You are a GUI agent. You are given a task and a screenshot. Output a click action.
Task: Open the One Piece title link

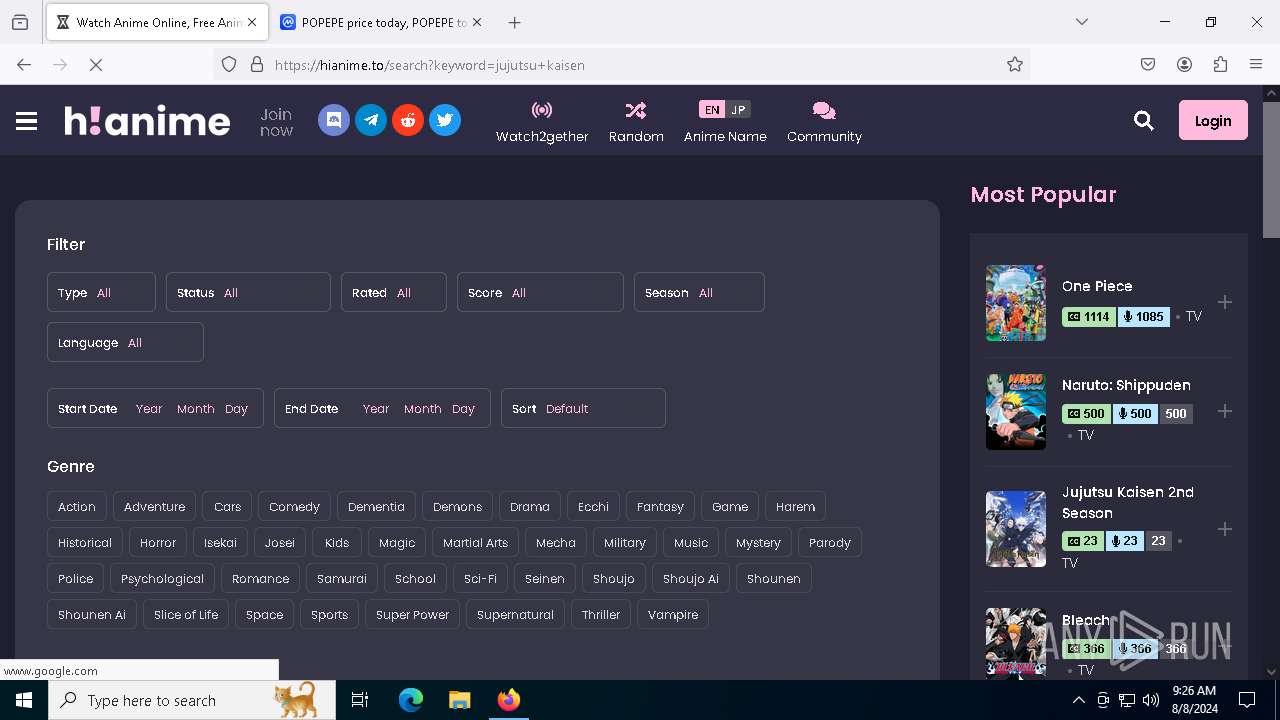click(x=1097, y=286)
